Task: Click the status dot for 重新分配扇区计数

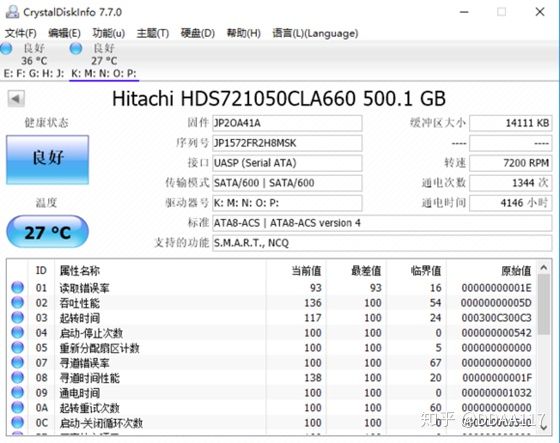Action: pos(18,348)
